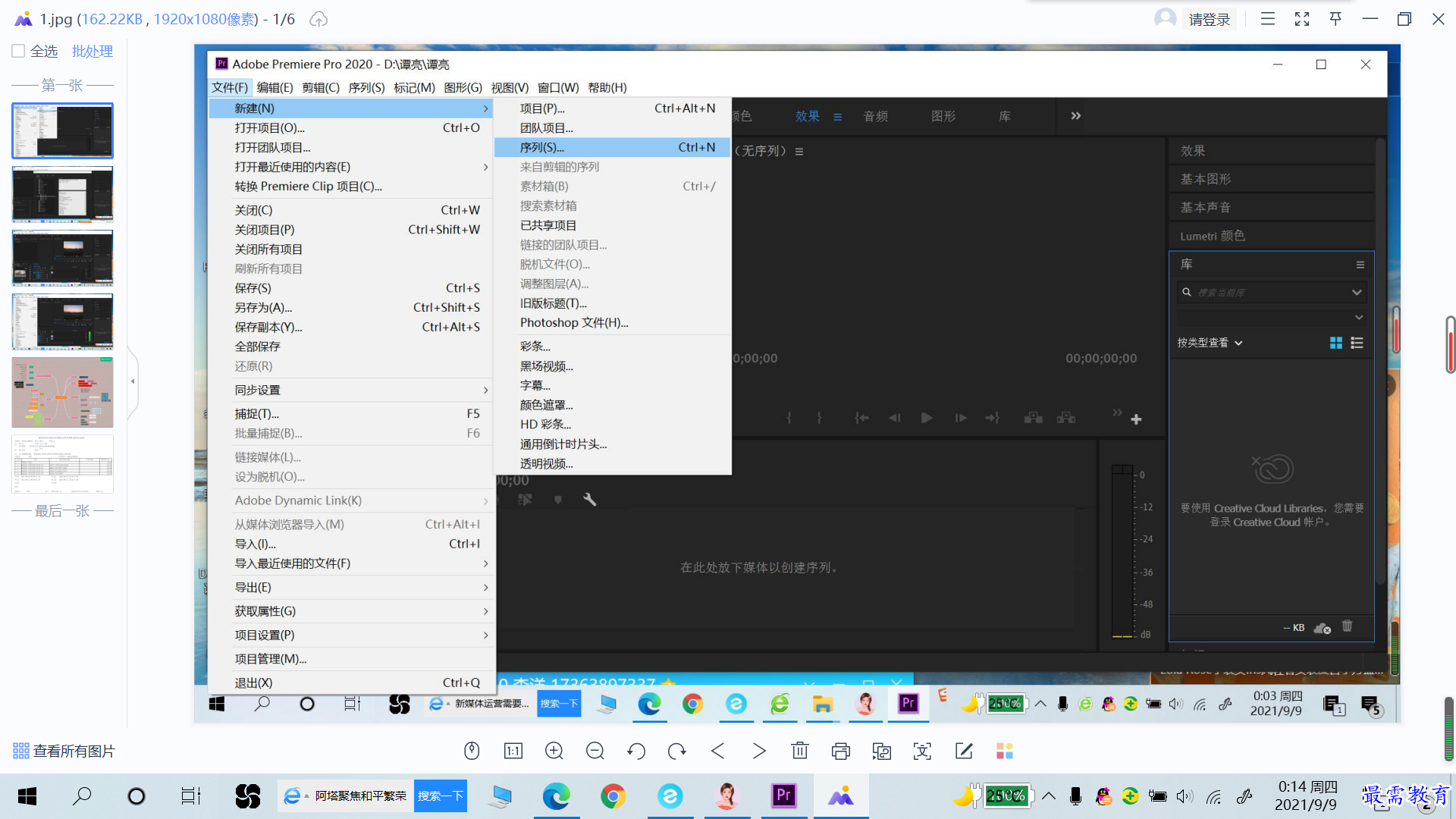Click the 请登录 login button

[x=1210, y=19]
